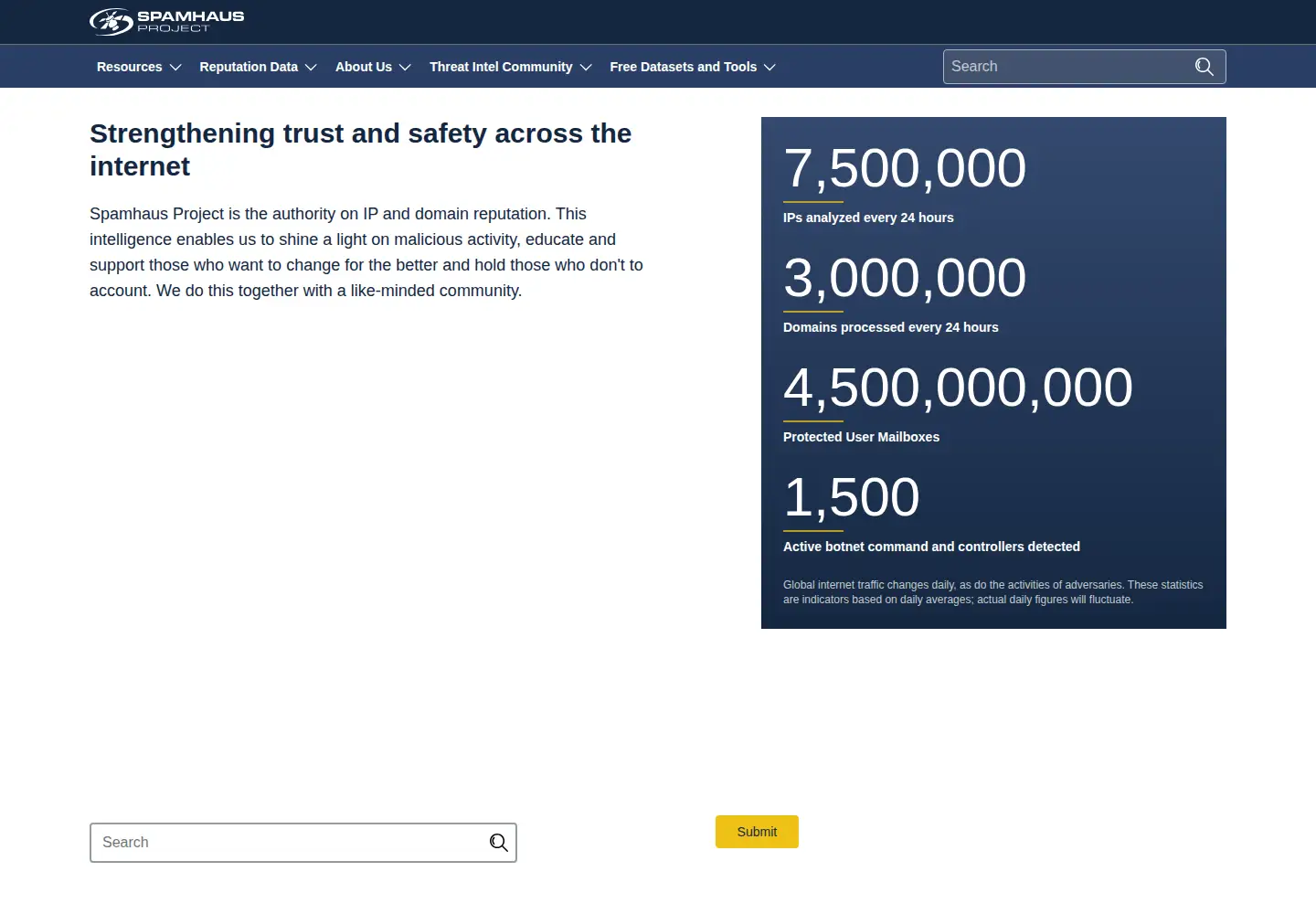Click the magnifier icon in the header search
This screenshot has width=1316, height=914.
(1205, 67)
